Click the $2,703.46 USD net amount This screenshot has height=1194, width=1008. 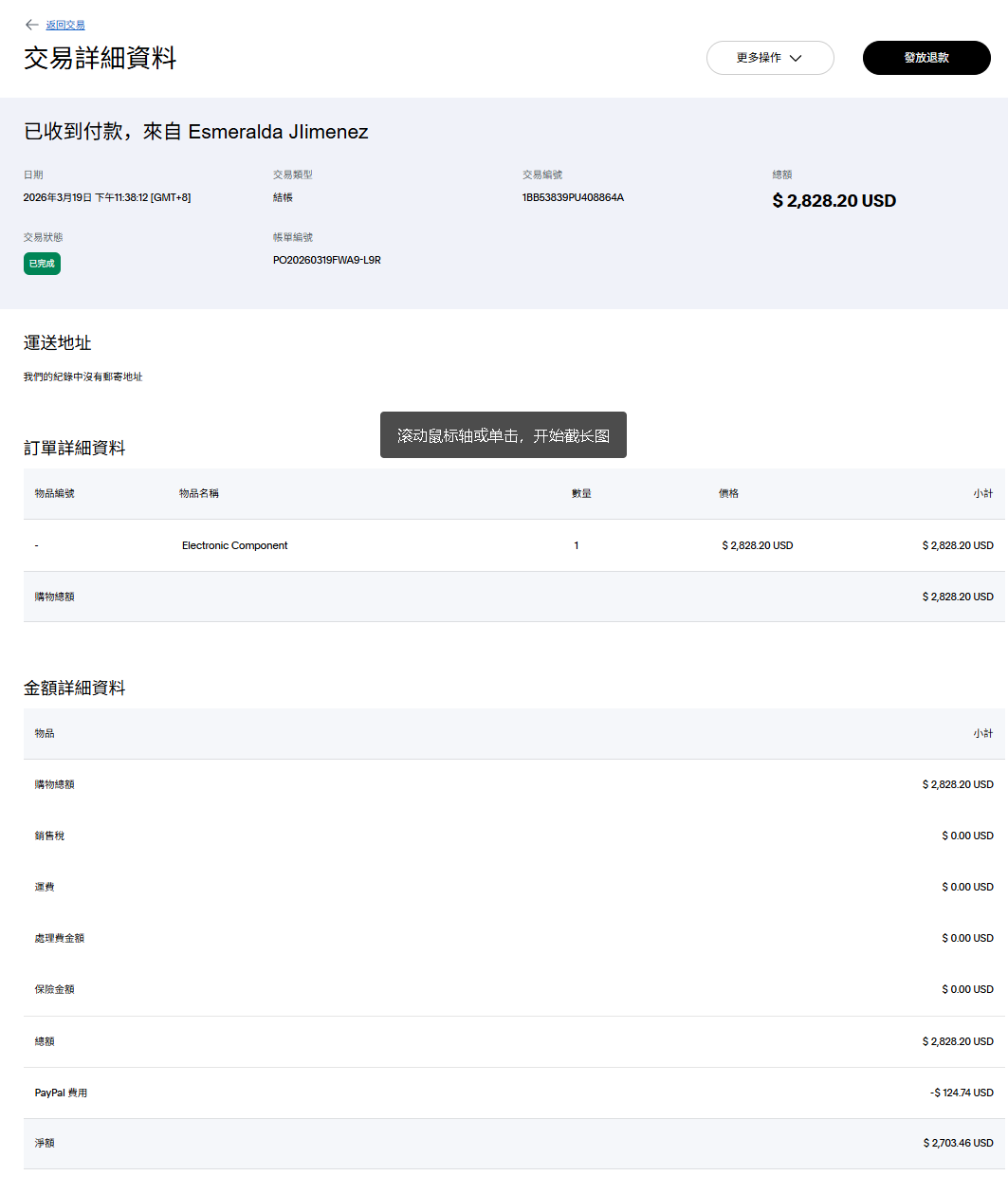[958, 1144]
